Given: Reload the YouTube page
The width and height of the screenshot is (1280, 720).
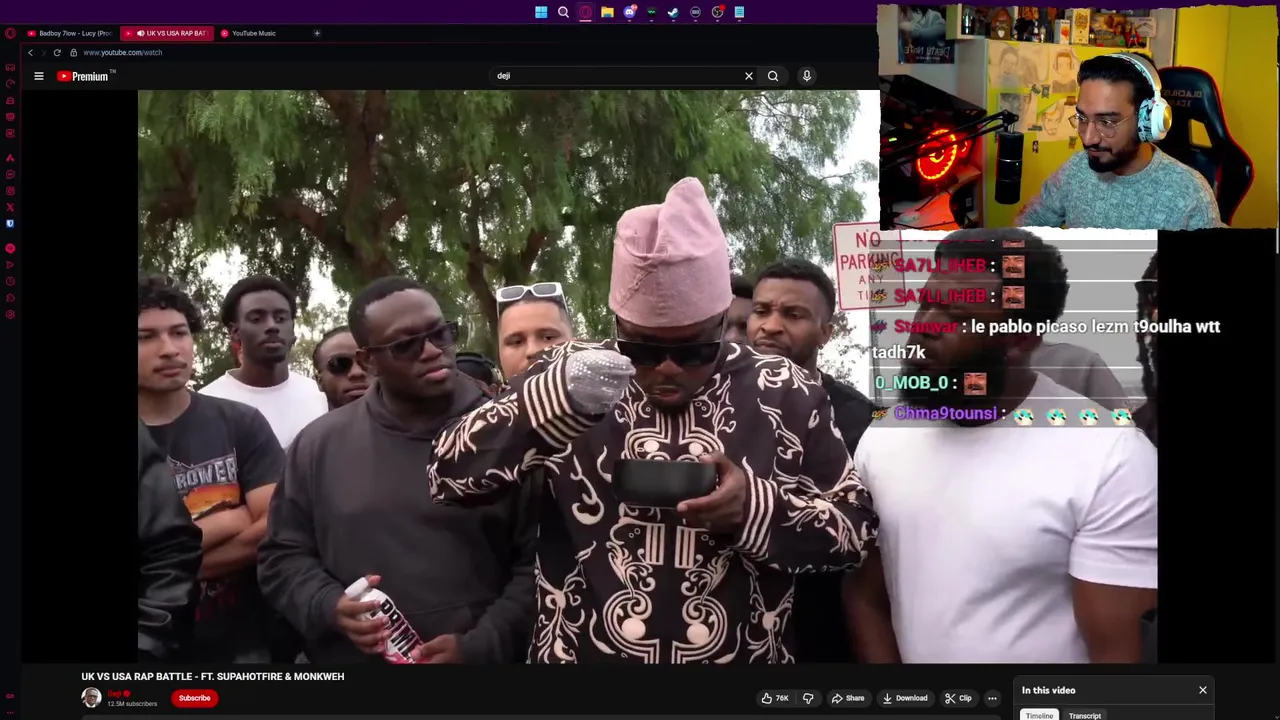Looking at the screenshot, I should click(x=57, y=52).
